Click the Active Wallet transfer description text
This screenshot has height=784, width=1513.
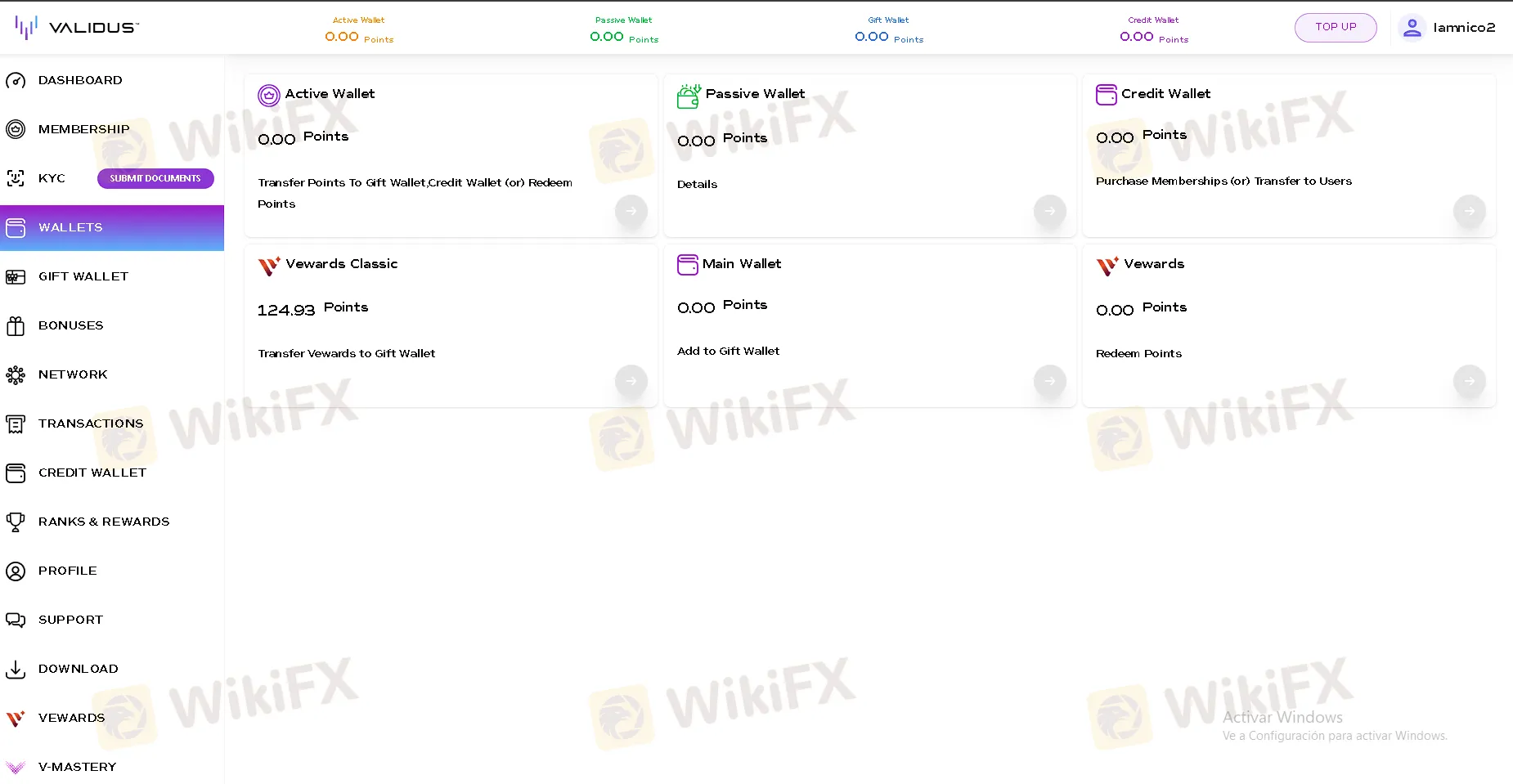415,193
